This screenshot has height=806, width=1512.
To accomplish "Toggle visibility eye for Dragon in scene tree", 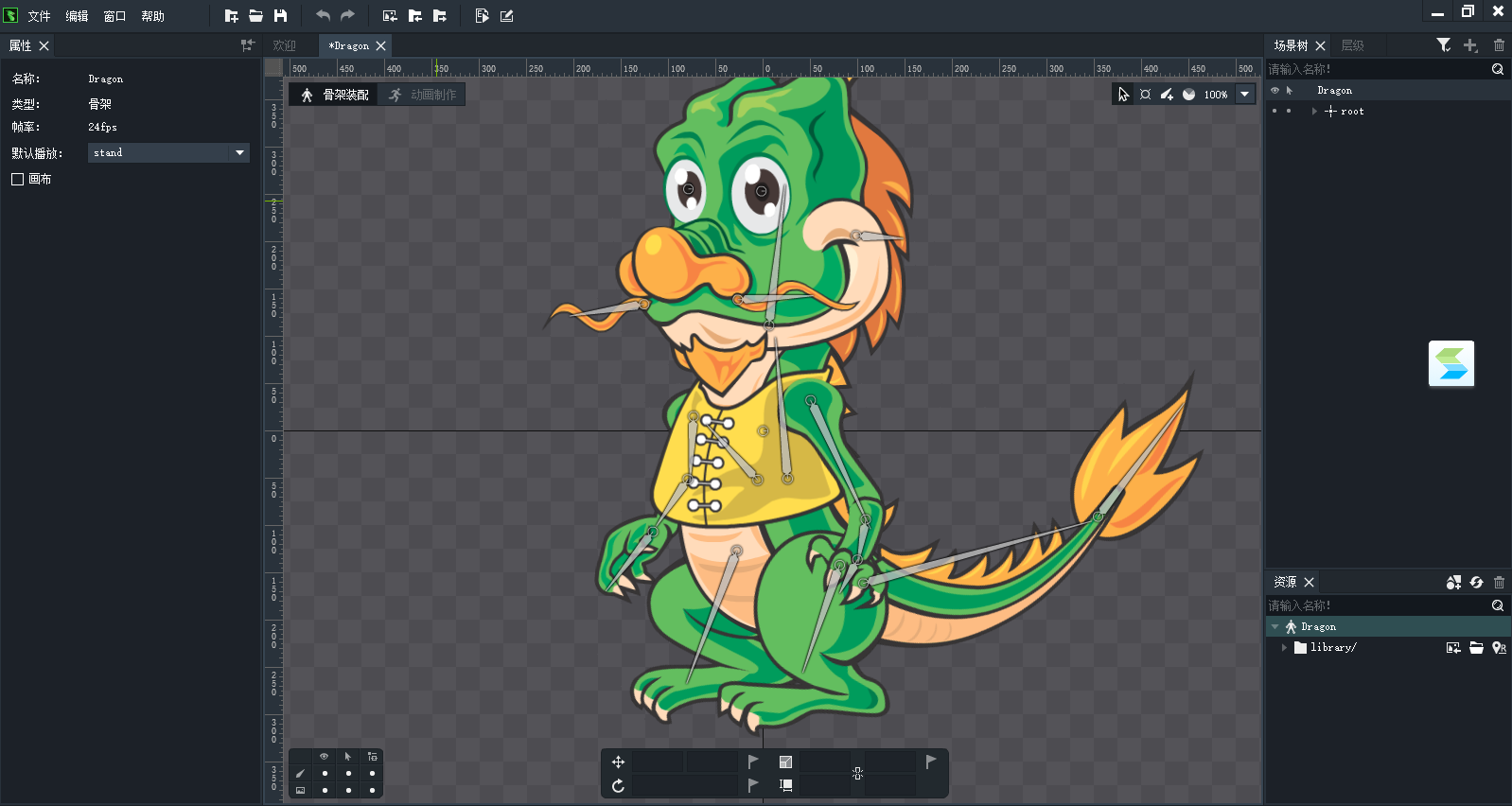I will [1275, 91].
